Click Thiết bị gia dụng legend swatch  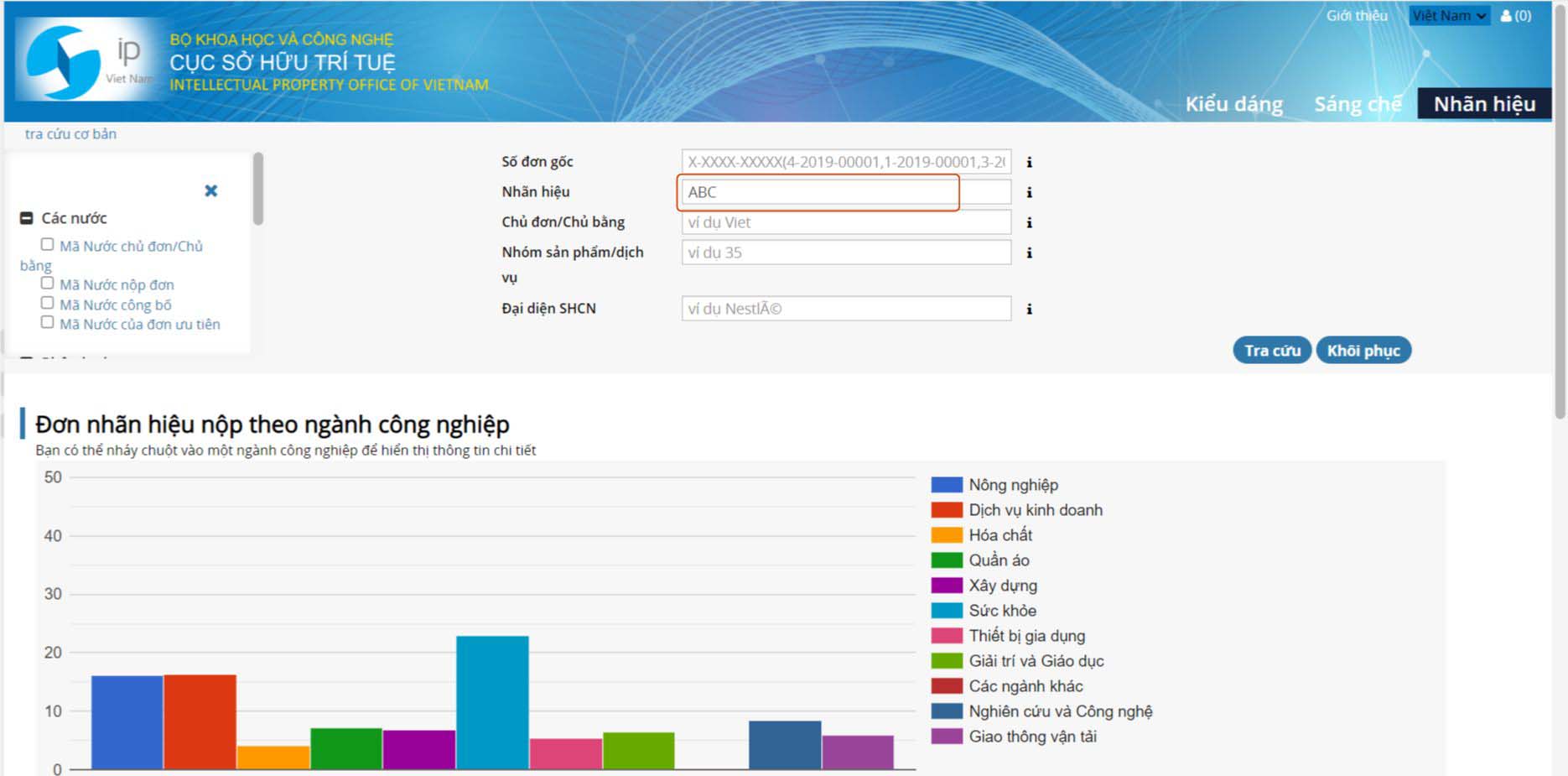pos(947,636)
